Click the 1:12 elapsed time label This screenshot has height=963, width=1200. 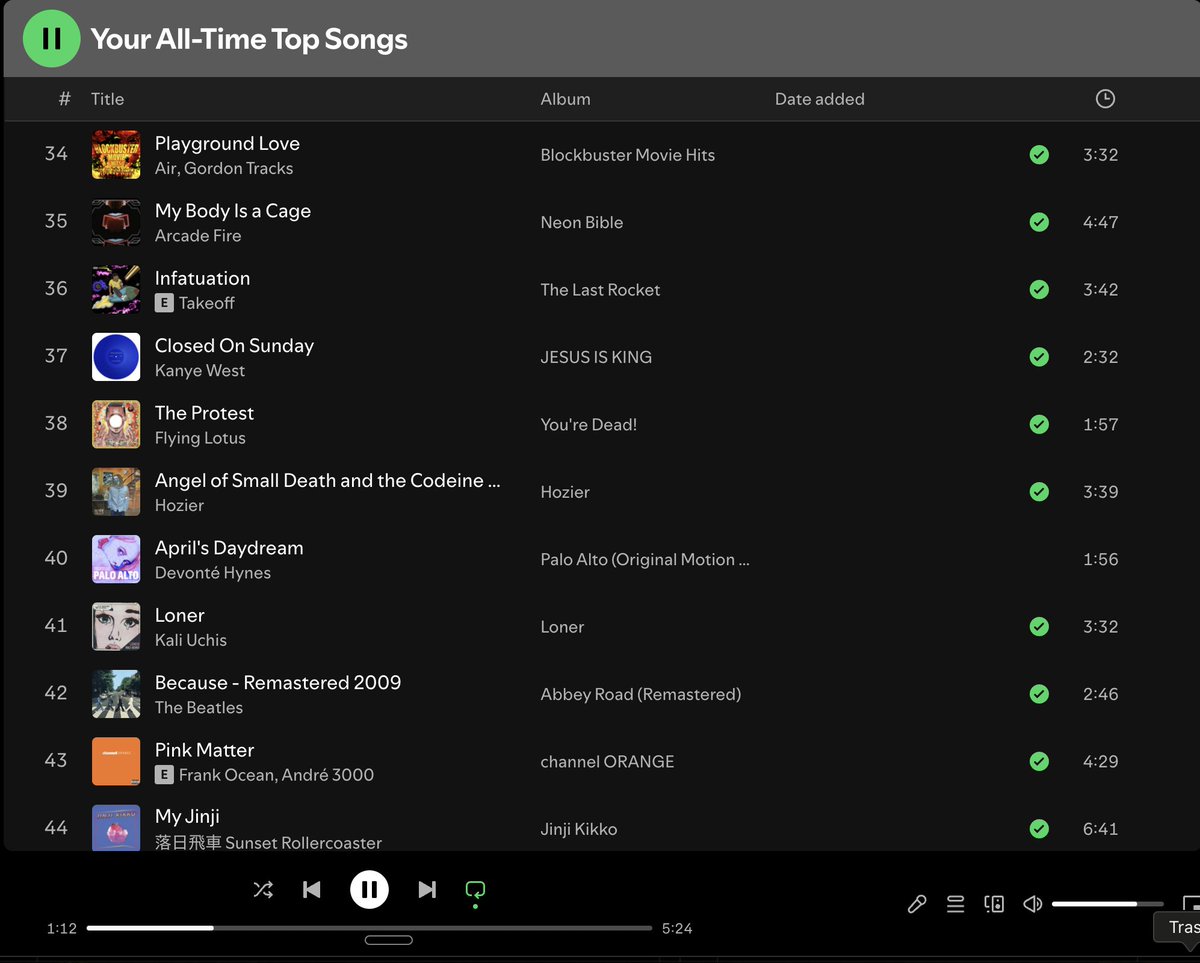pos(62,928)
